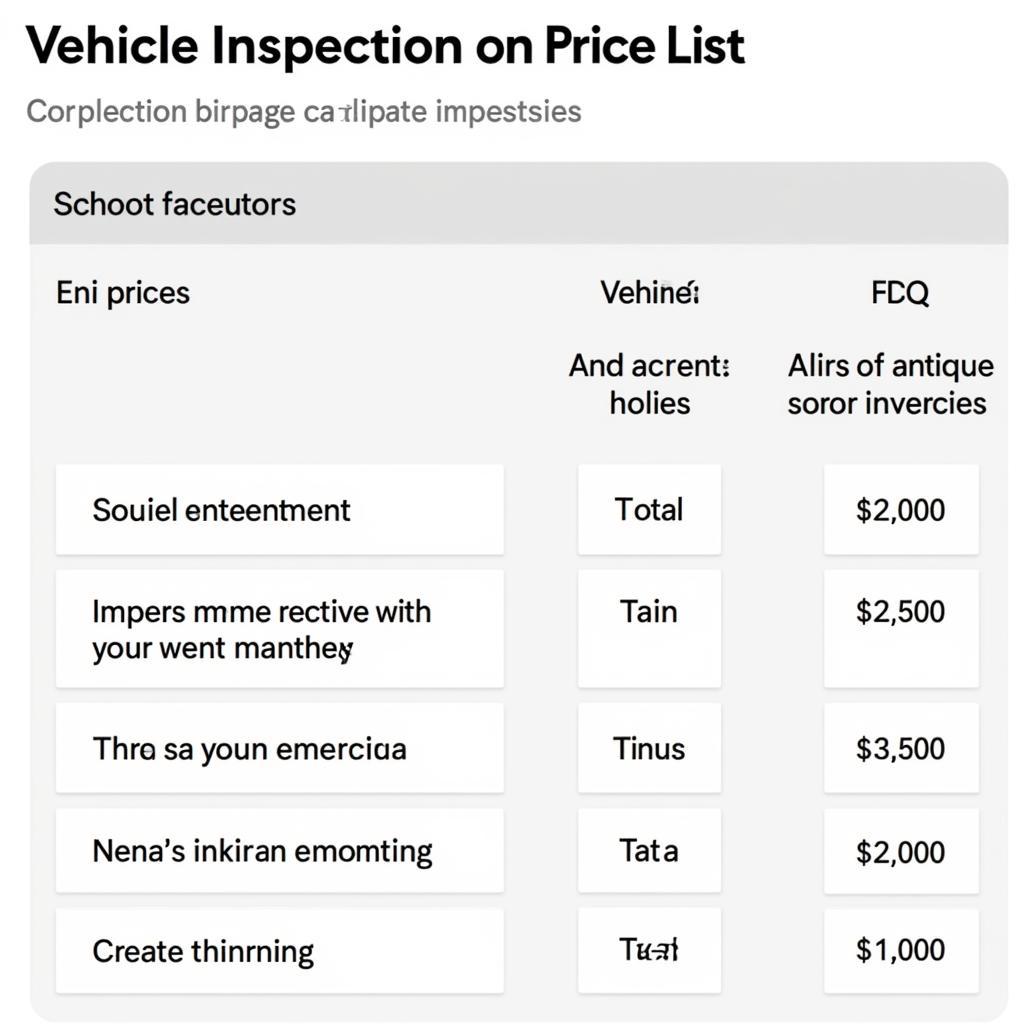Select the $2,000 price for Souiel enteentment

901,510
